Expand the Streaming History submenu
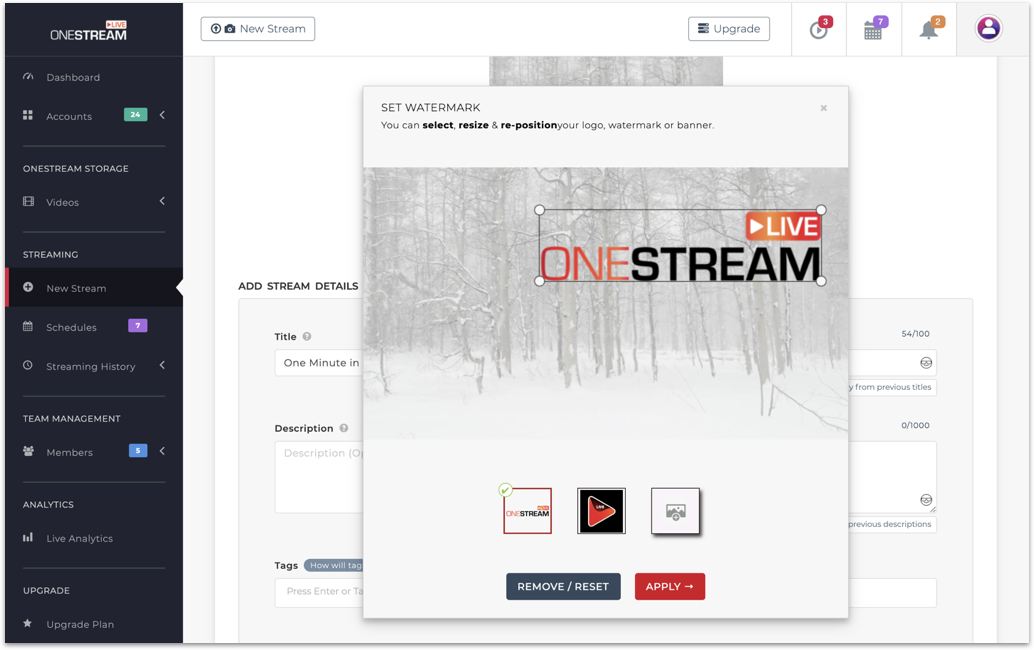This screenshot has width=1034, height=650. 162,366
